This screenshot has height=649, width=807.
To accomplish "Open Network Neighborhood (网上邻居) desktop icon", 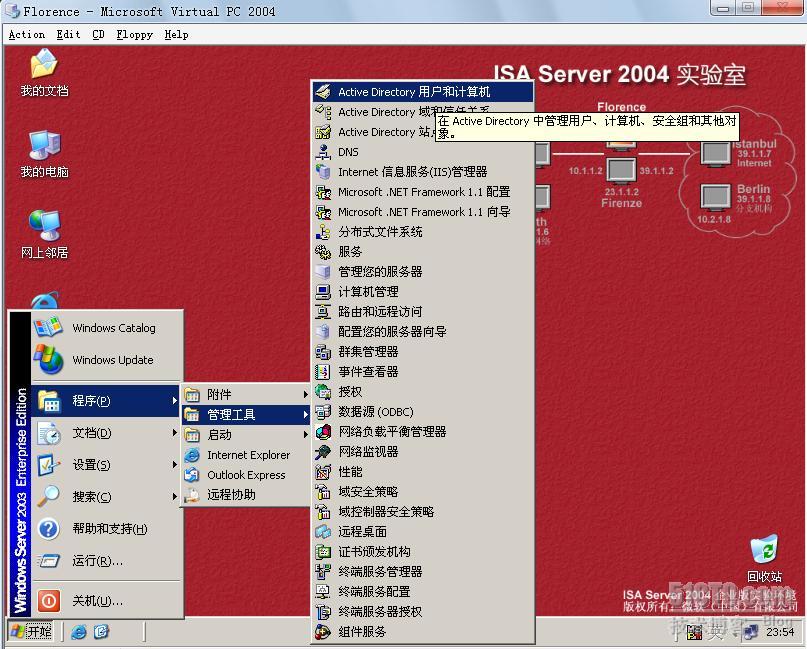I will click(44, 234).
